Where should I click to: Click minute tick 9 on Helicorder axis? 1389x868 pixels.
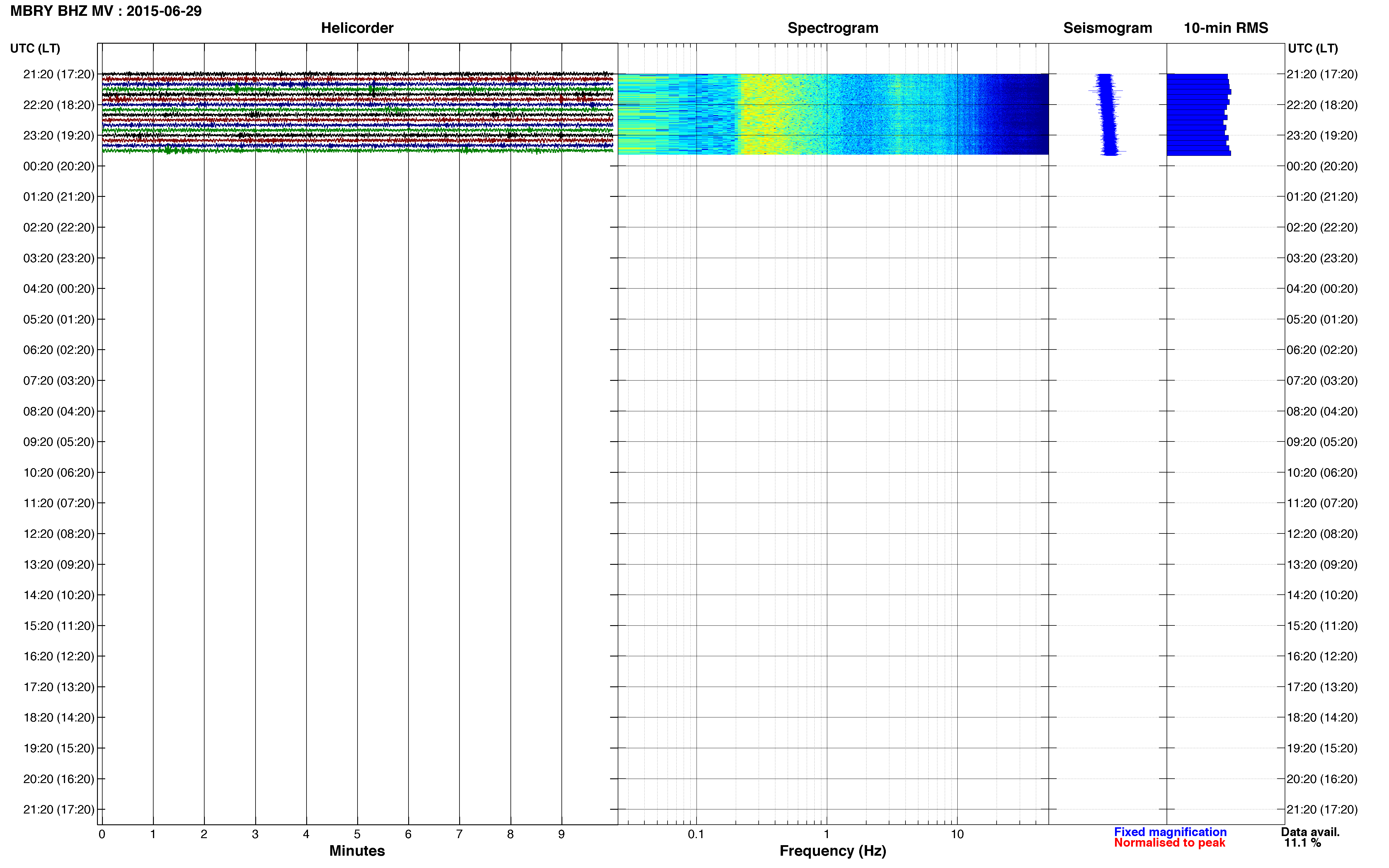(x=561, y=834)
